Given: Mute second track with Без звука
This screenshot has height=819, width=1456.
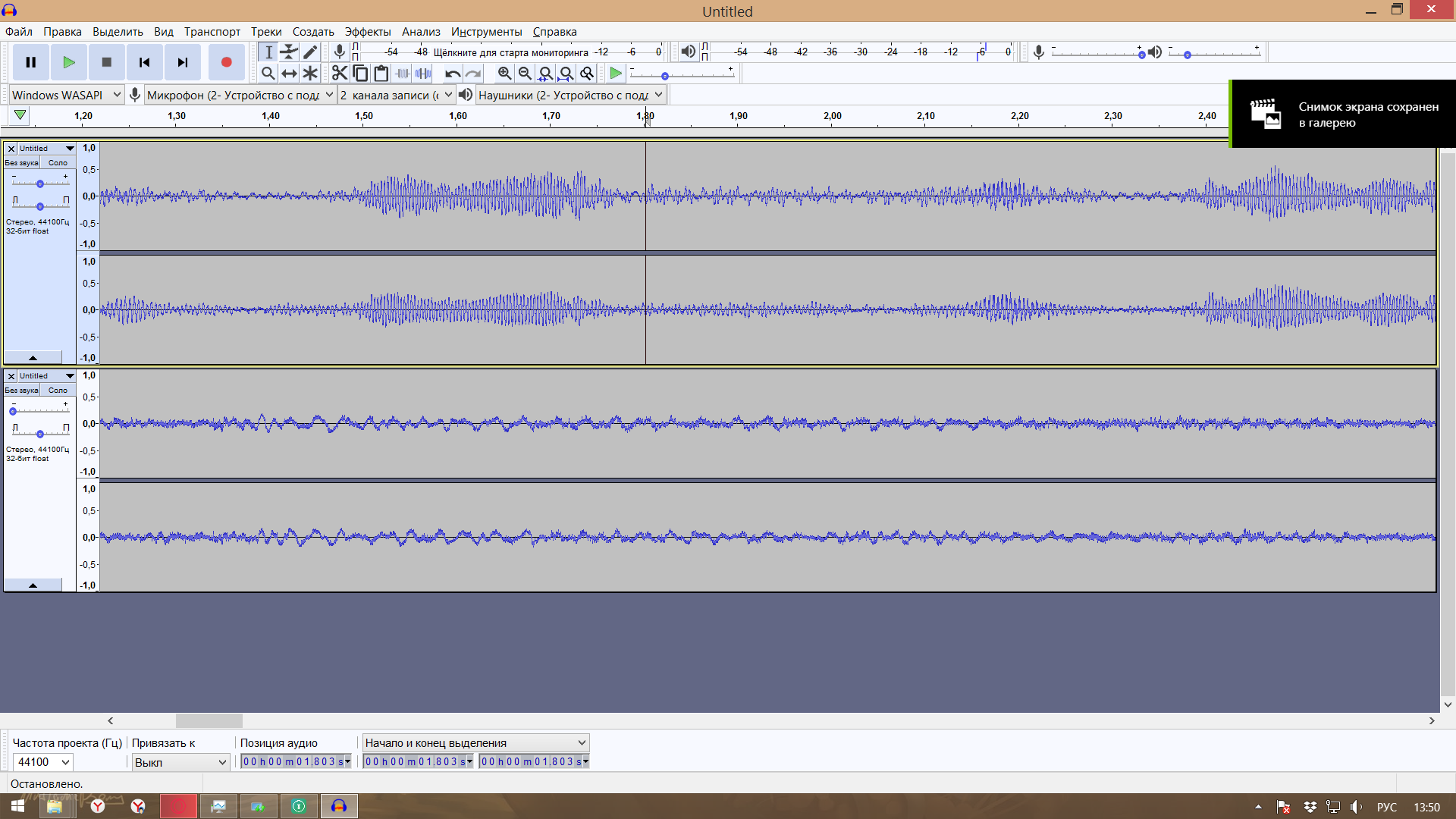Looking at the screenshot, I should 21,391.
